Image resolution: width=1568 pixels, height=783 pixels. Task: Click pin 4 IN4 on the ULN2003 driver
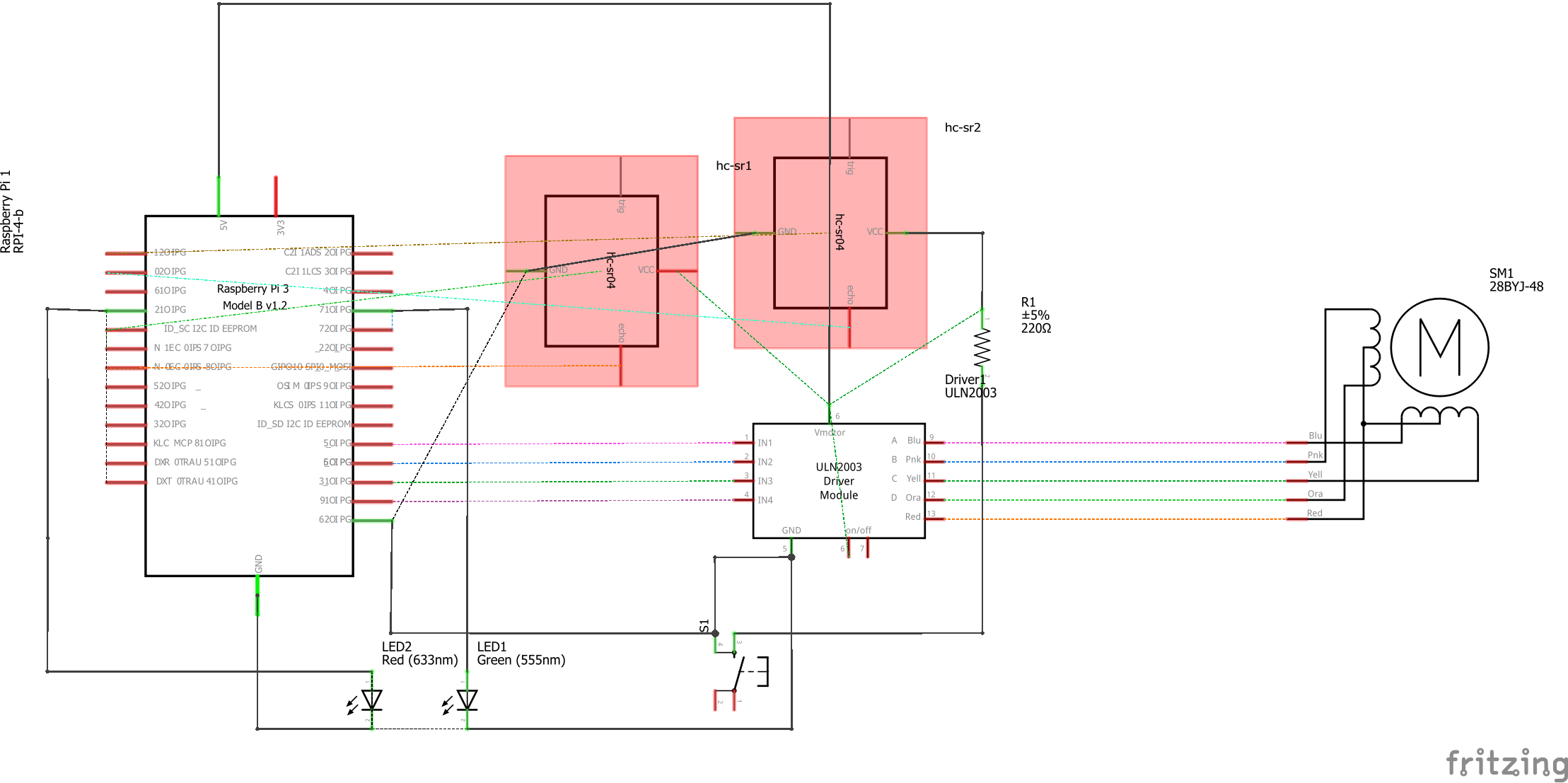[x=743, y=500]
